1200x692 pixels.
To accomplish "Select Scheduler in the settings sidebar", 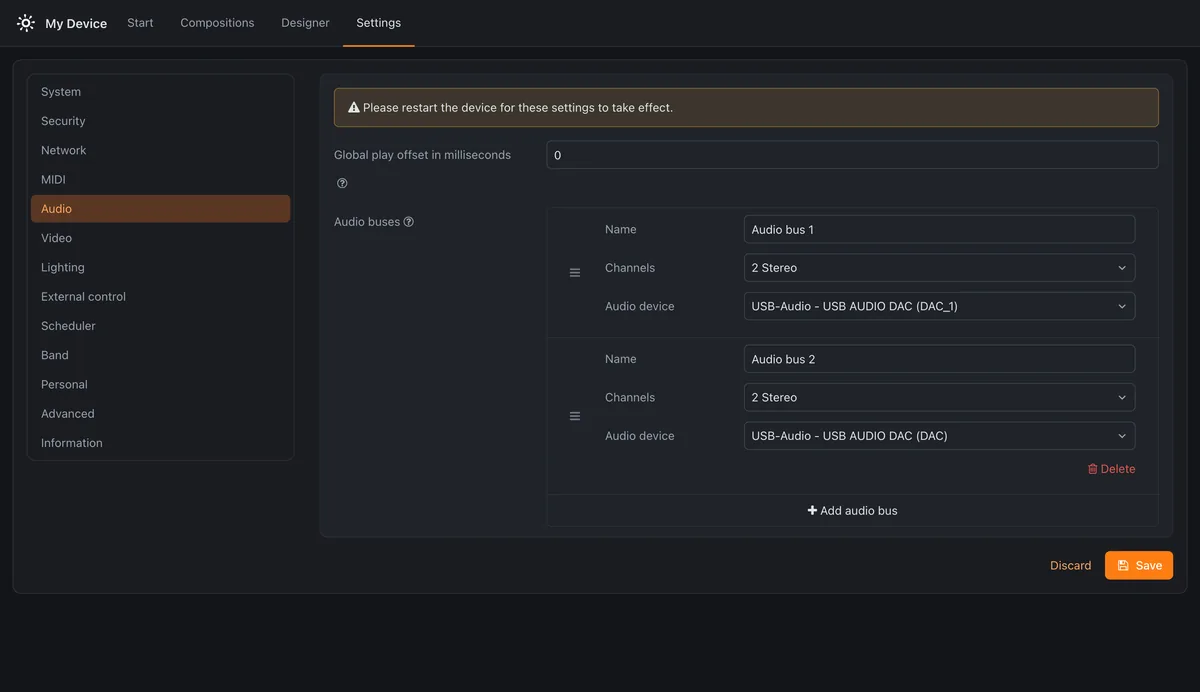I will click(161, 326).
